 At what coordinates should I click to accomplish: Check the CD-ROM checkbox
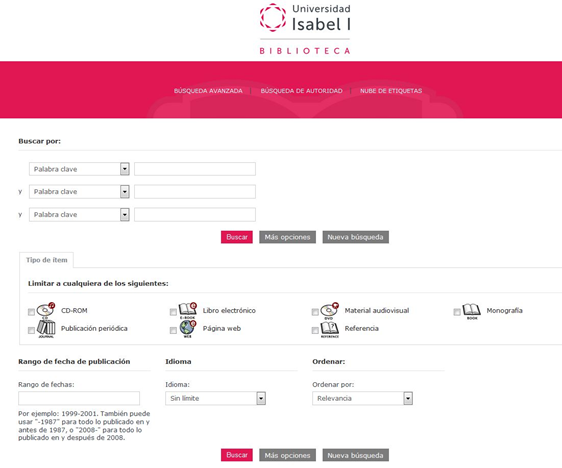[x=31, y=312]
